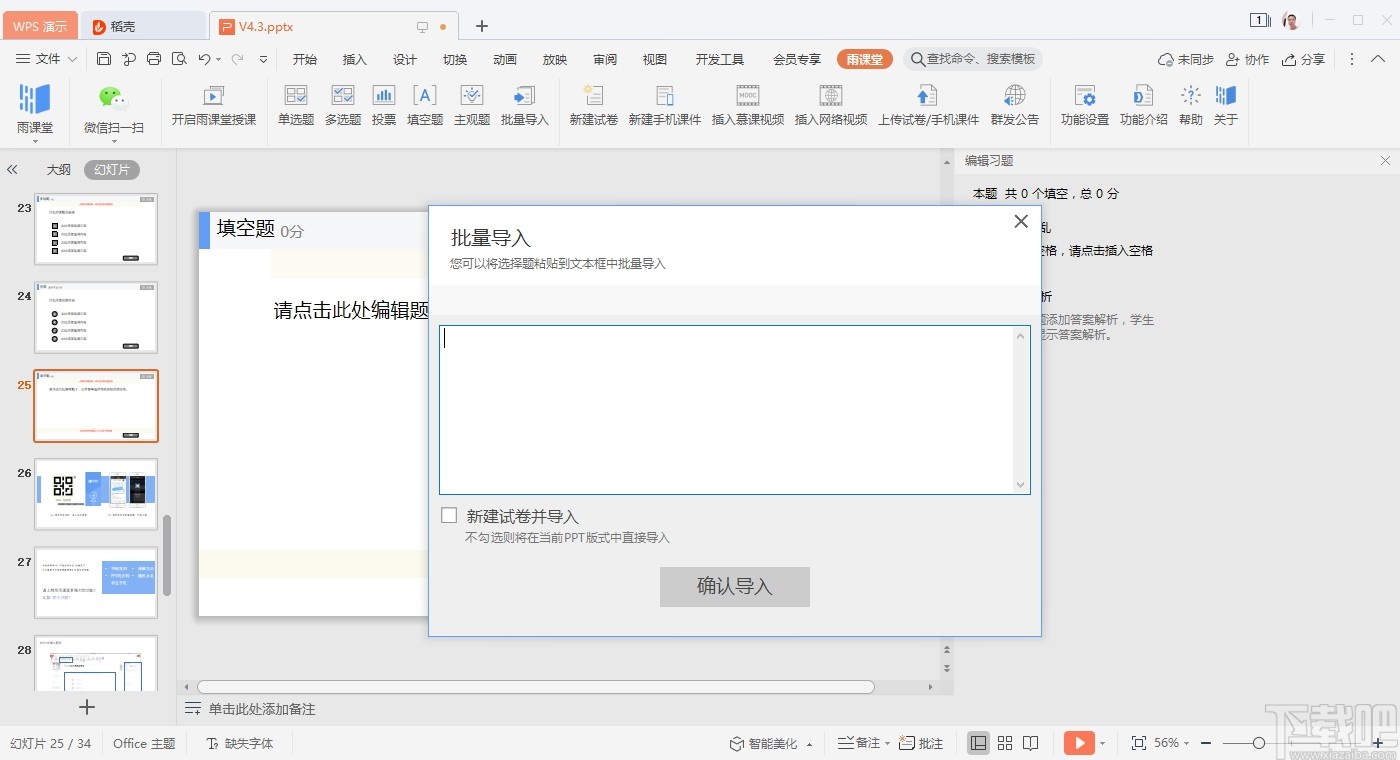
Task: Save the document with the save icon
Action: pyautogui.click(x=104, y=59)
